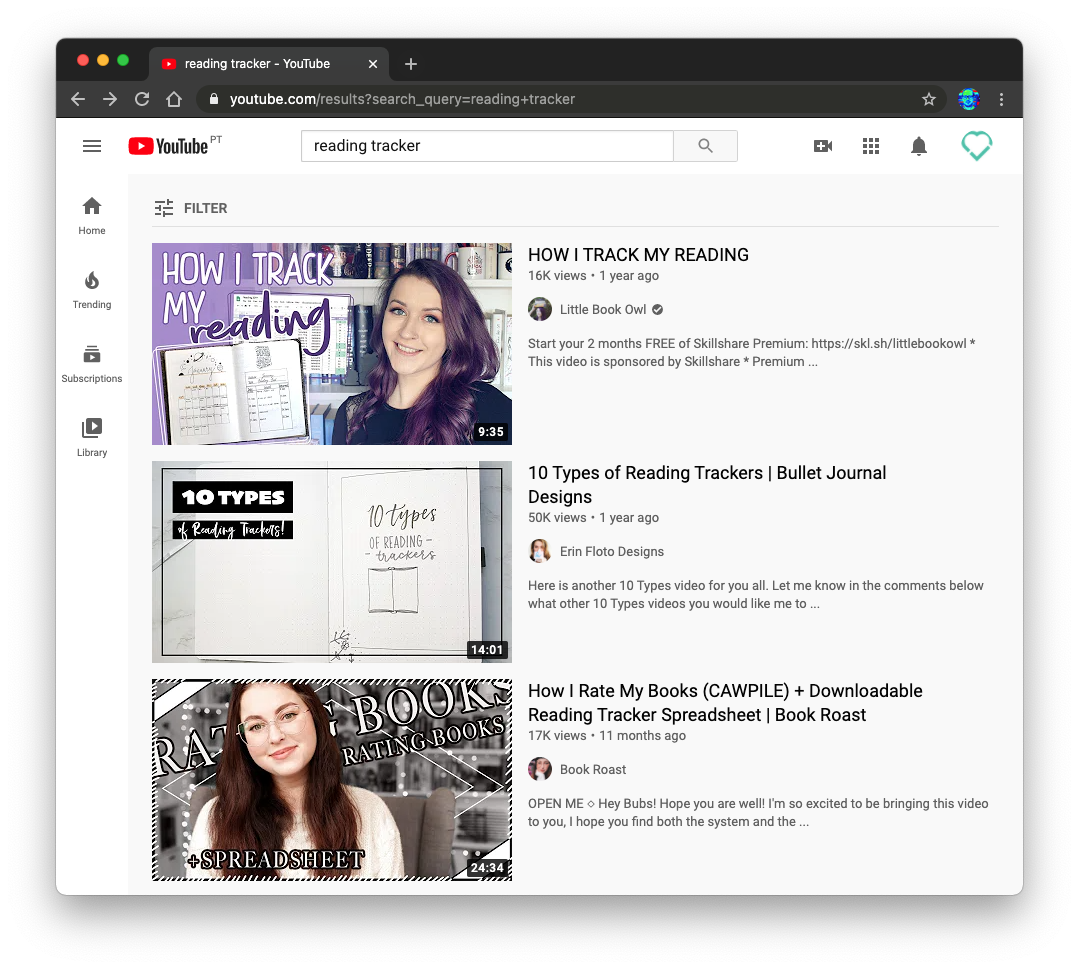Open the YouTube apps grid
Viewport: 1079px width, 969px height.
(x=870, y=146)
